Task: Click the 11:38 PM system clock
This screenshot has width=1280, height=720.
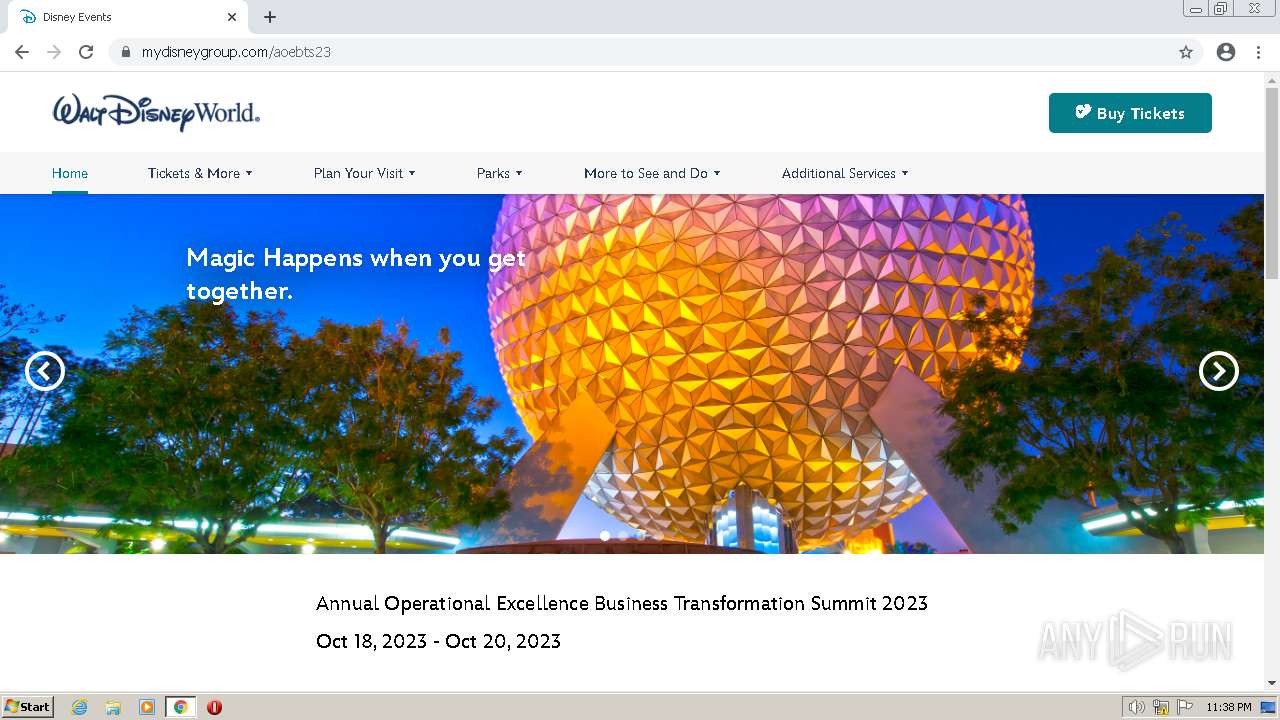Action: point(1229,707)
